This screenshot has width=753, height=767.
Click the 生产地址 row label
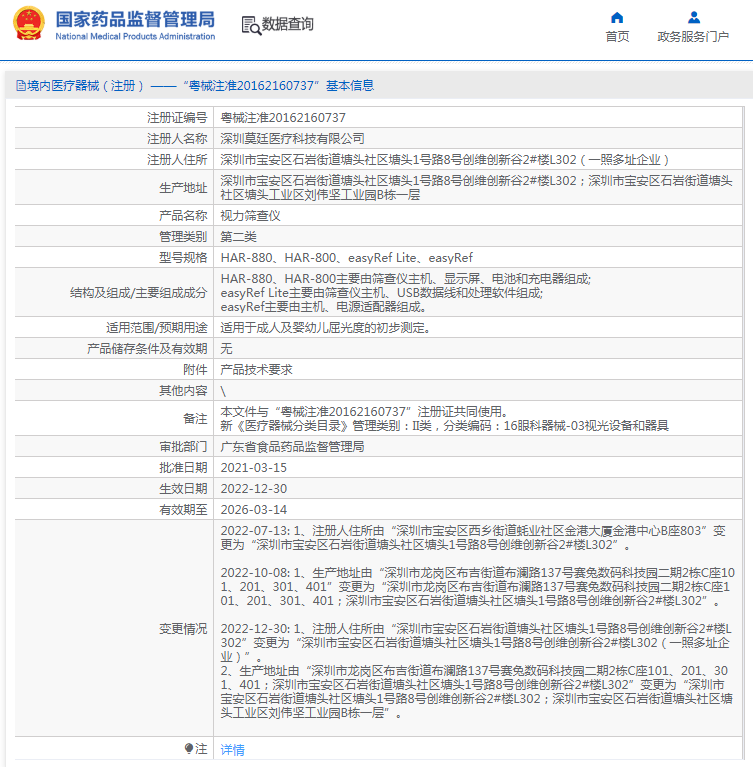point(183,188)
